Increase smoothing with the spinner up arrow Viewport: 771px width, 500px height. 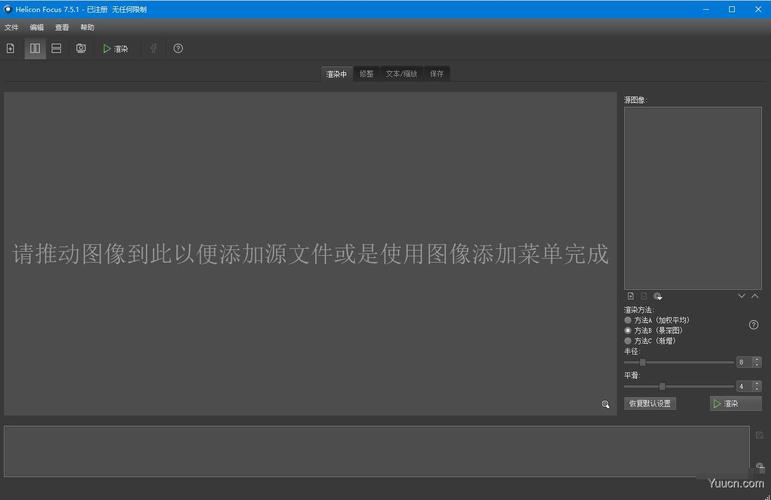pos(757,383)
